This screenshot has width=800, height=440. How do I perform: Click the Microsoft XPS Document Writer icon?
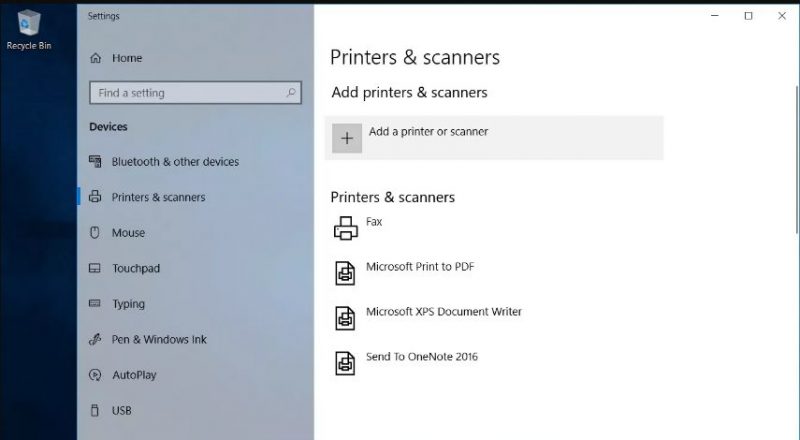[345, 318]
